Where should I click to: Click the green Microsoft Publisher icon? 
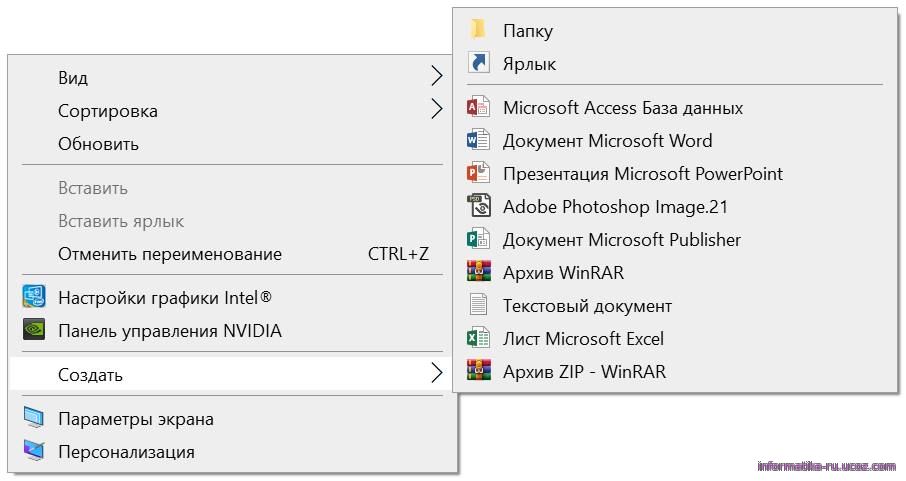[x=478, y=239]
